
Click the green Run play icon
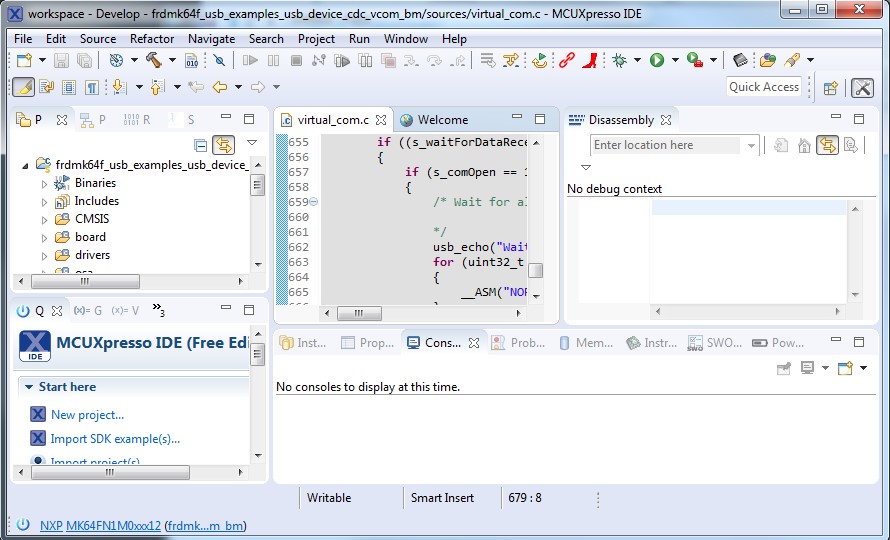click(x=657, y=60)
